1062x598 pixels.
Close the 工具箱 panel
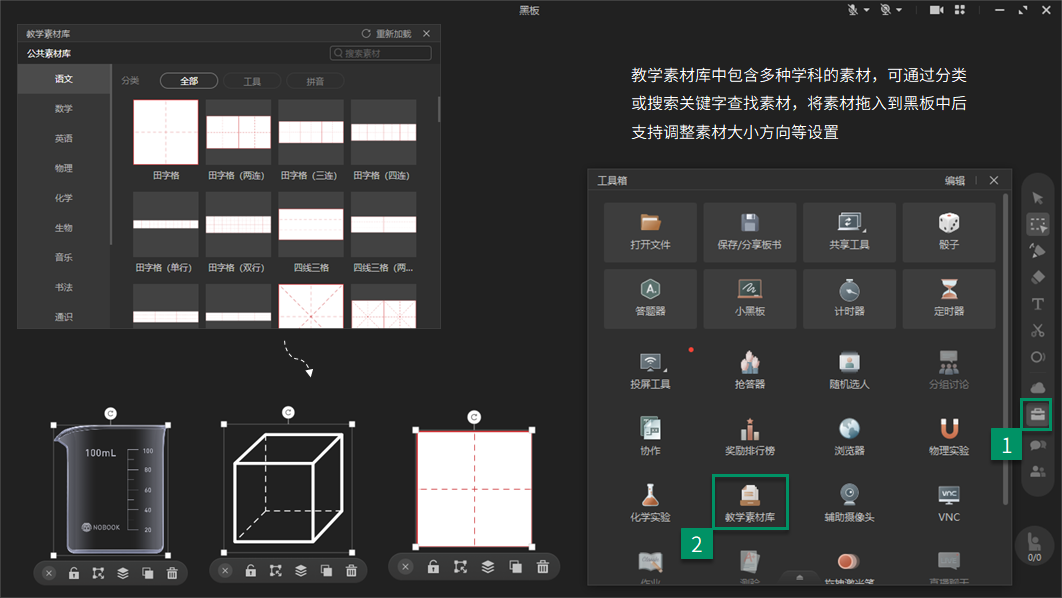pos(994,180)
